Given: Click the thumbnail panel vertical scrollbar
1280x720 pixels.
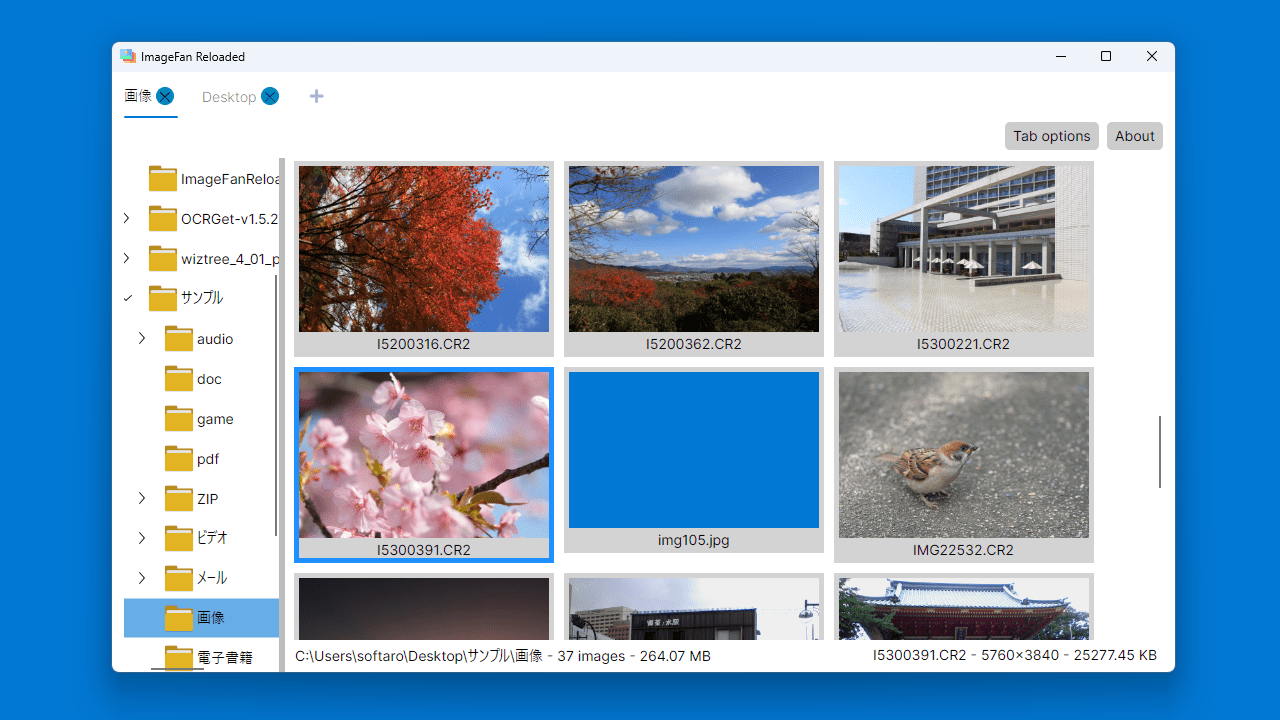Looking at the screenshot, I should click(x=1160, y=452).
